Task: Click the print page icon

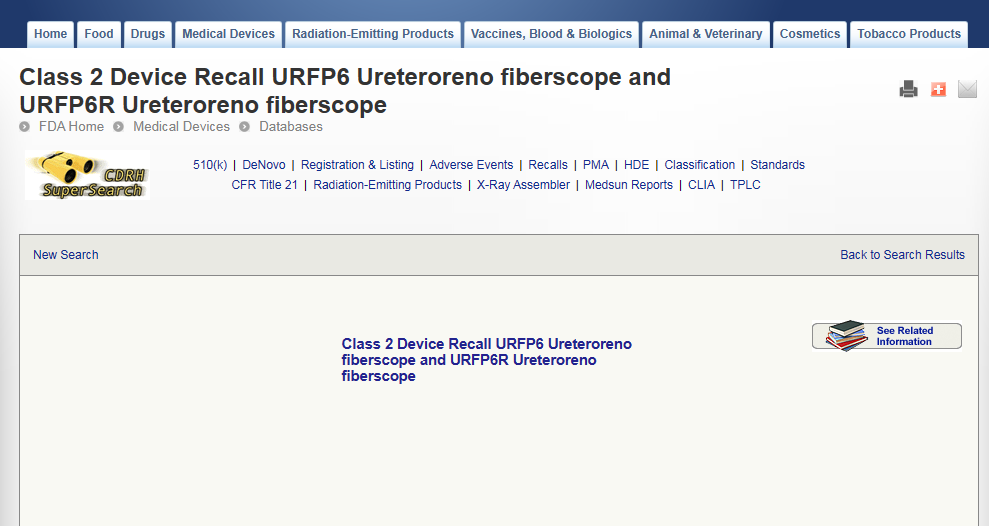Action: [x=908, y=89]
